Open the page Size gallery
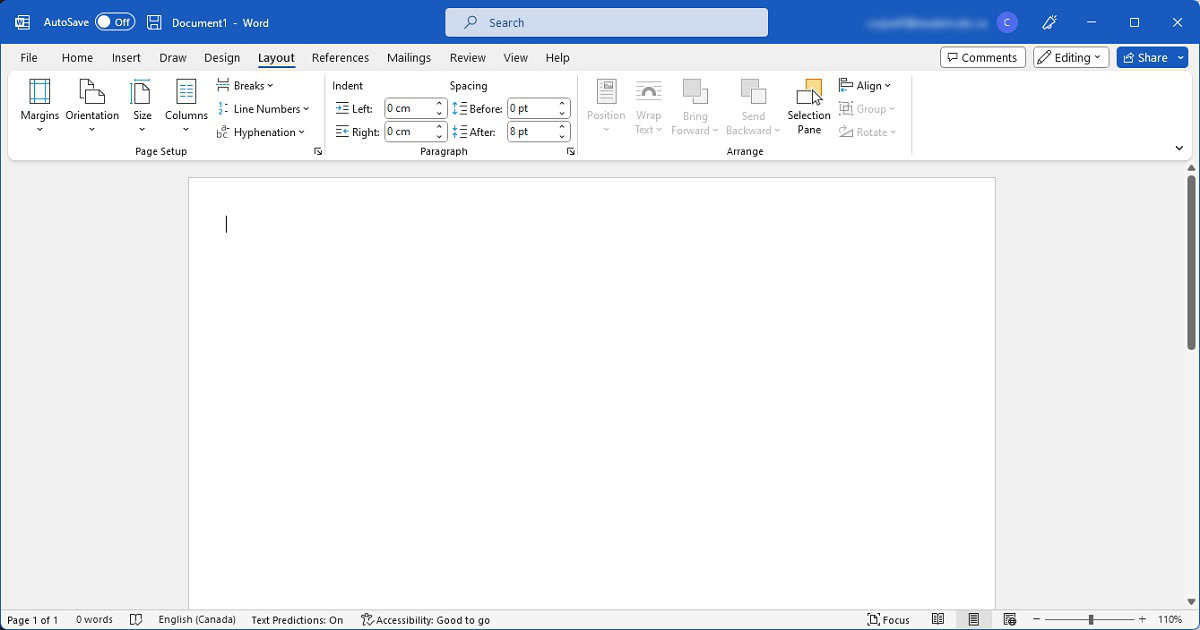 point(142,105)
